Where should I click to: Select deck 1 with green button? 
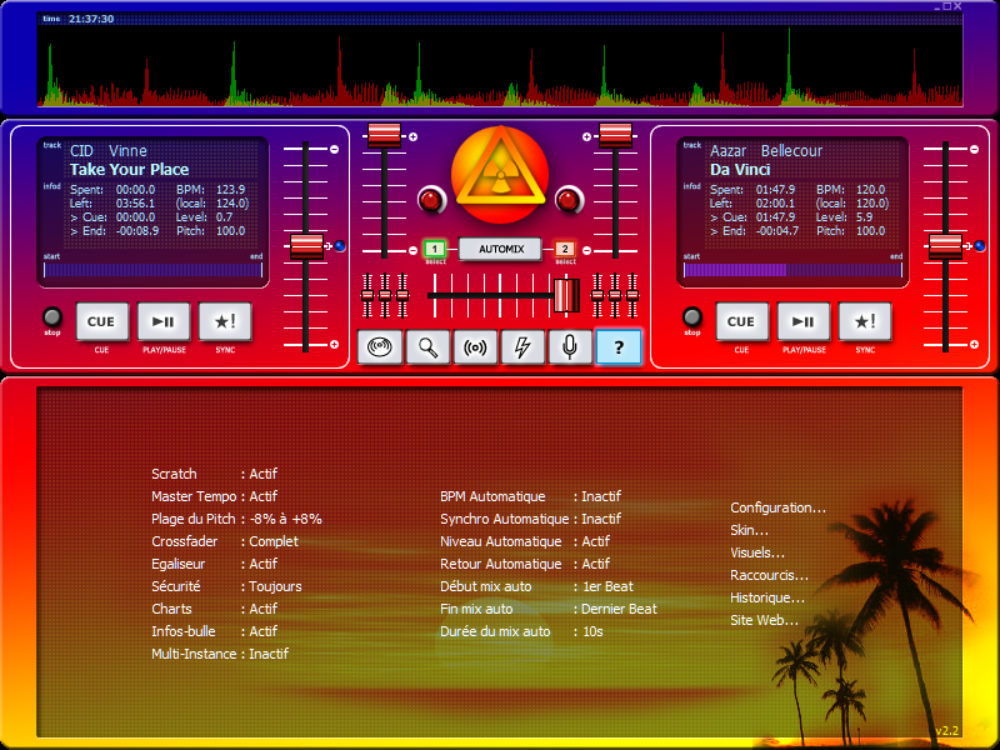tap(435, 249)
